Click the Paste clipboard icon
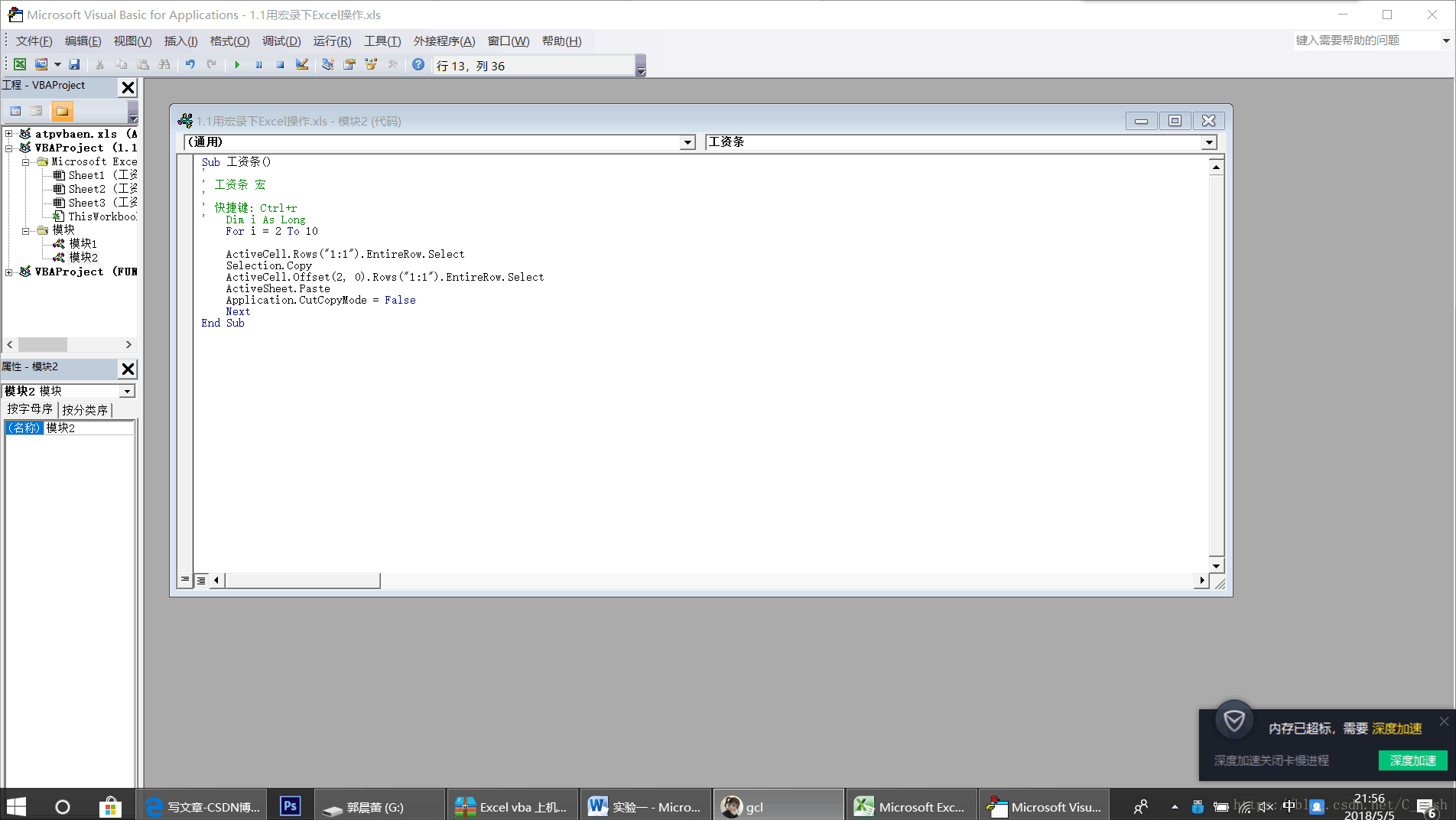Screen dimensions: 1456x820 (x=143, y=65)
